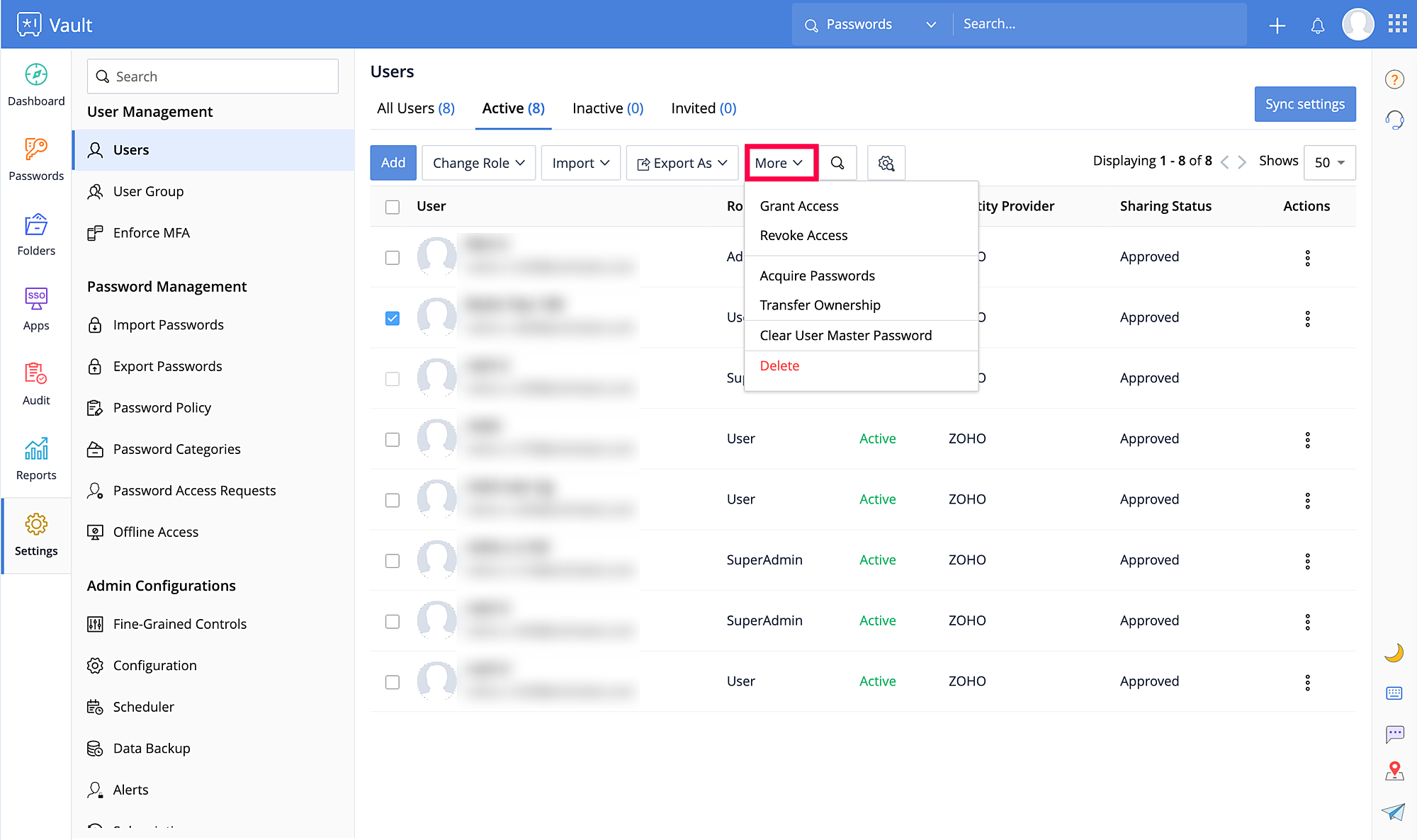Screen dimensions: 1417x840
Task: Open Reports chart icon in sidebar
Action: [36, 448]
